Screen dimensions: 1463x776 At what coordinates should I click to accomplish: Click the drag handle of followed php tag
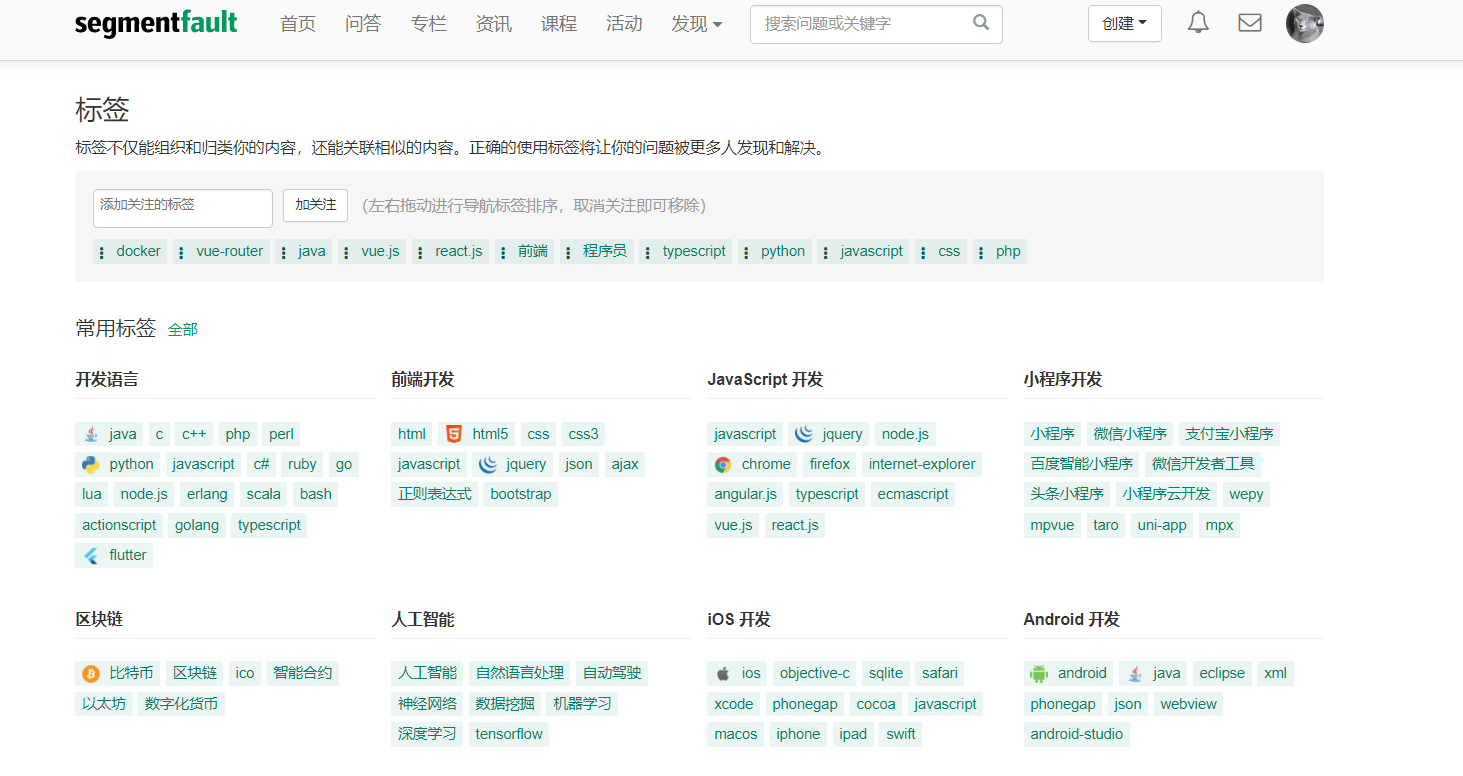click(x=981, y=252)
